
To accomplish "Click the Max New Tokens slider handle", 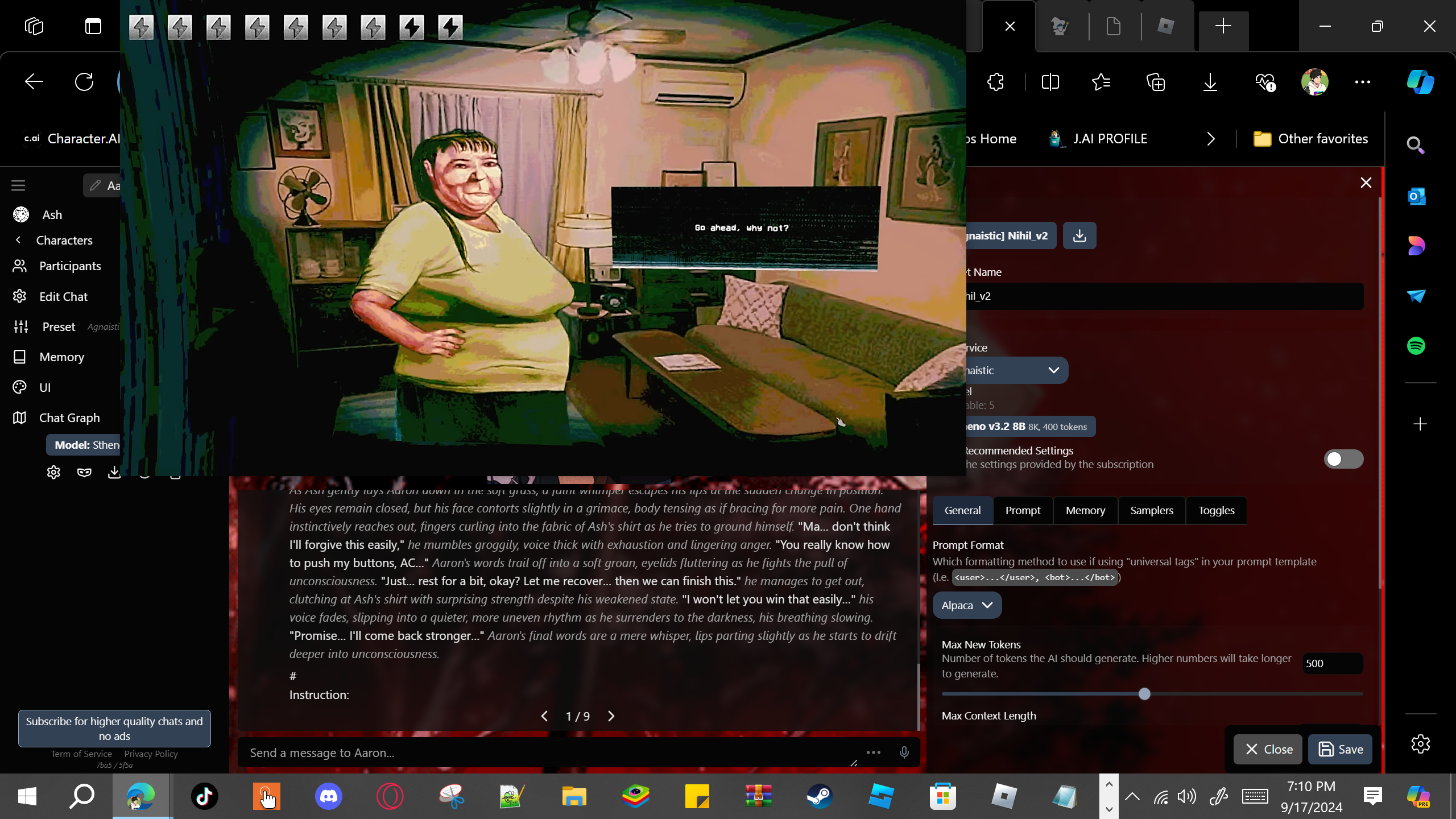I will 1144,694.
